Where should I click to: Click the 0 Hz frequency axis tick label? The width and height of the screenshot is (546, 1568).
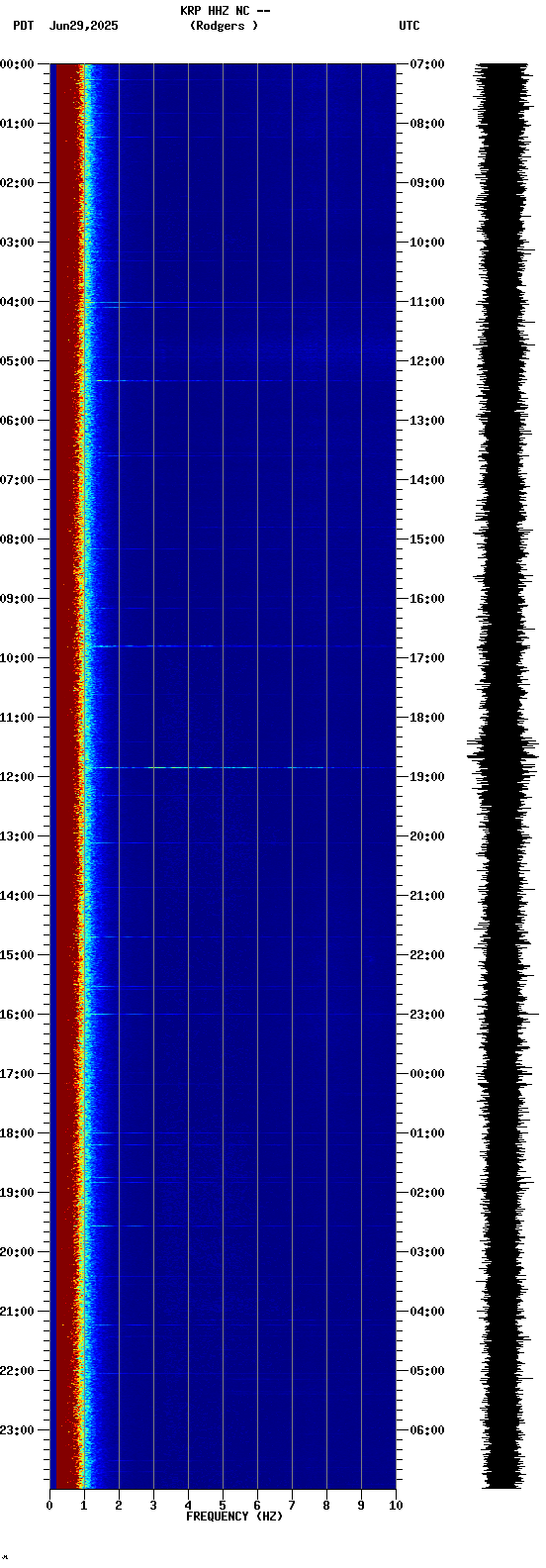click(49, 1506)
